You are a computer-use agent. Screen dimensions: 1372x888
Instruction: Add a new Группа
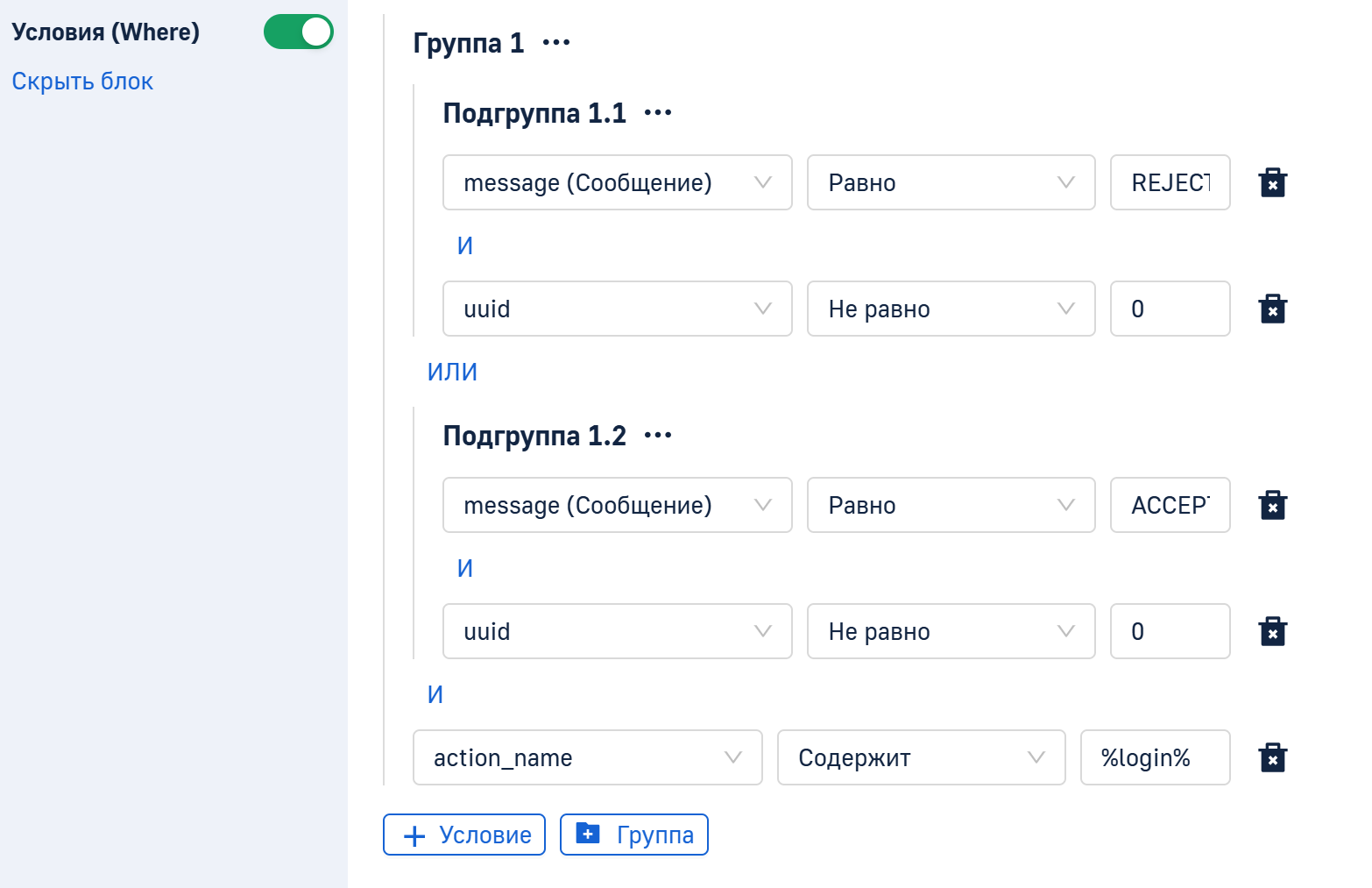click(634, 835)
